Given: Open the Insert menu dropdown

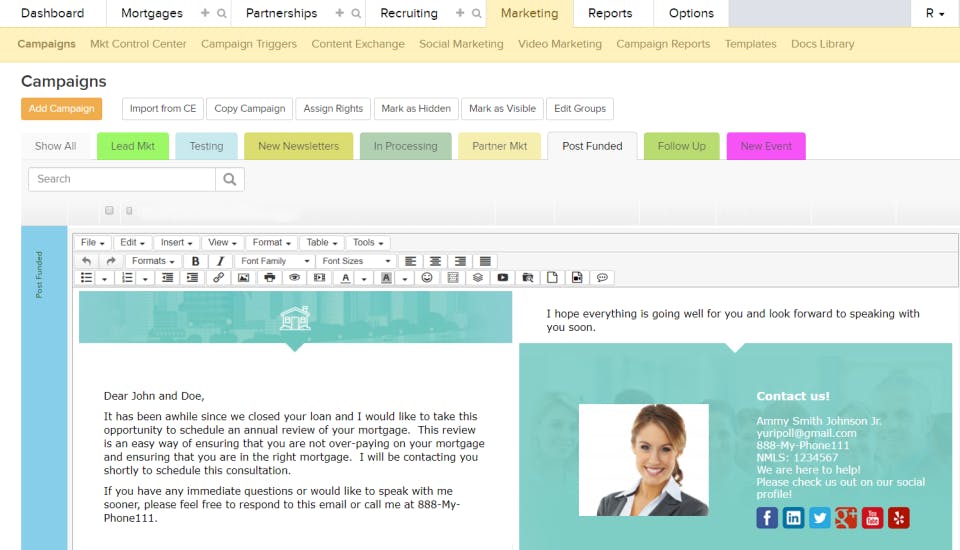Looking at the screenshot, I should 176,243.
